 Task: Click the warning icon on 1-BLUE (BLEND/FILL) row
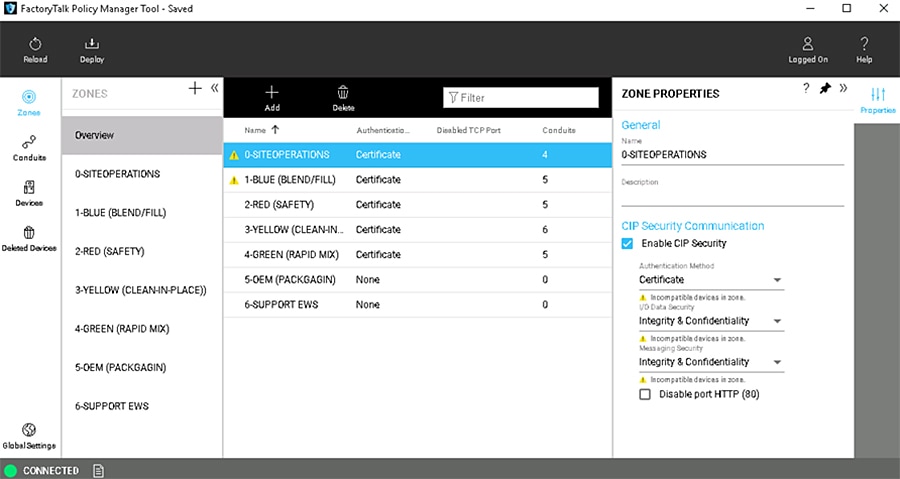pos(234,180)
